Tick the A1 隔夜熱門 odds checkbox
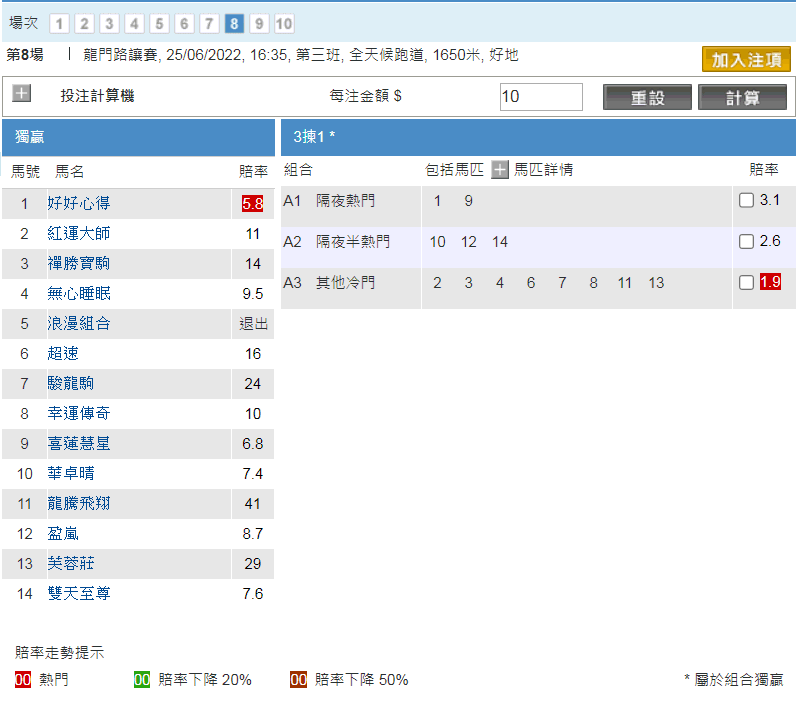This screenshot has height=714, width=801. pyautogui.click(x=746, y=201)
